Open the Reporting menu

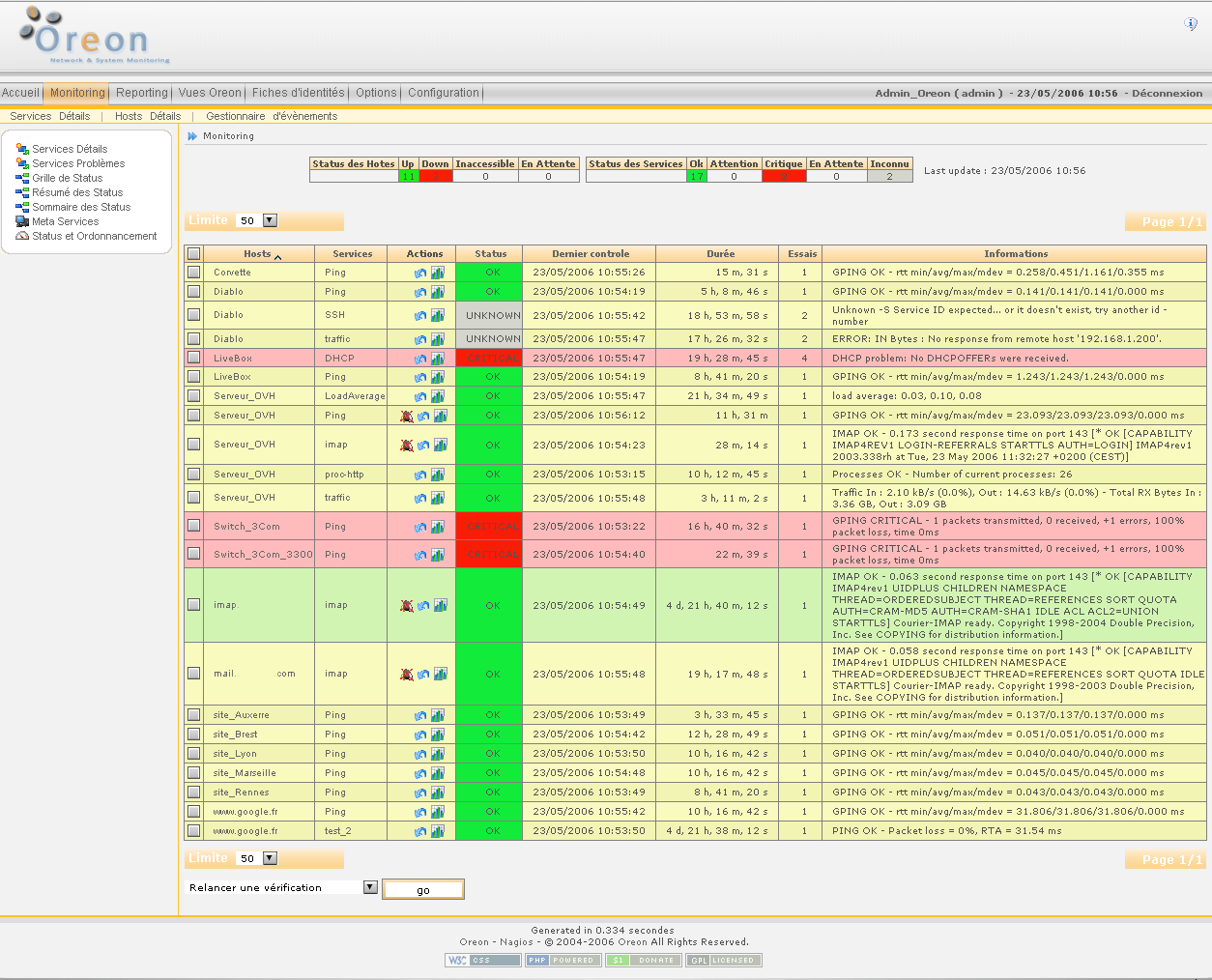pyautogui.click(x=142, y=93)
